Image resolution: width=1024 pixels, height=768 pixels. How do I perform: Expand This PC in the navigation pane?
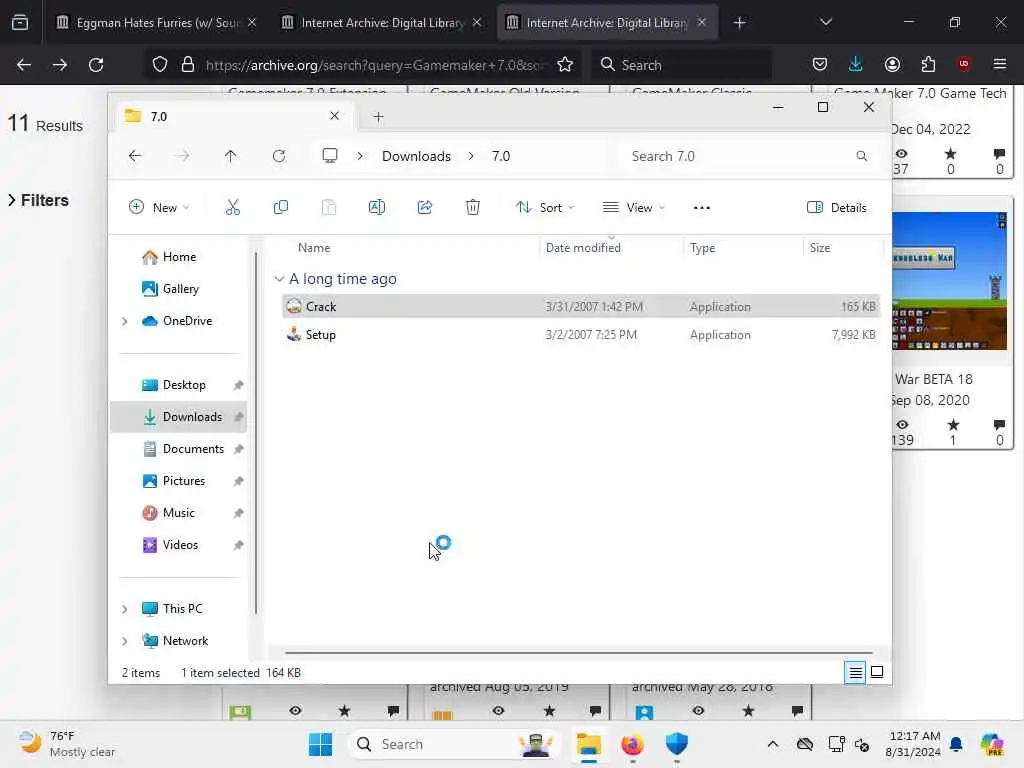(x=124, y=609)
